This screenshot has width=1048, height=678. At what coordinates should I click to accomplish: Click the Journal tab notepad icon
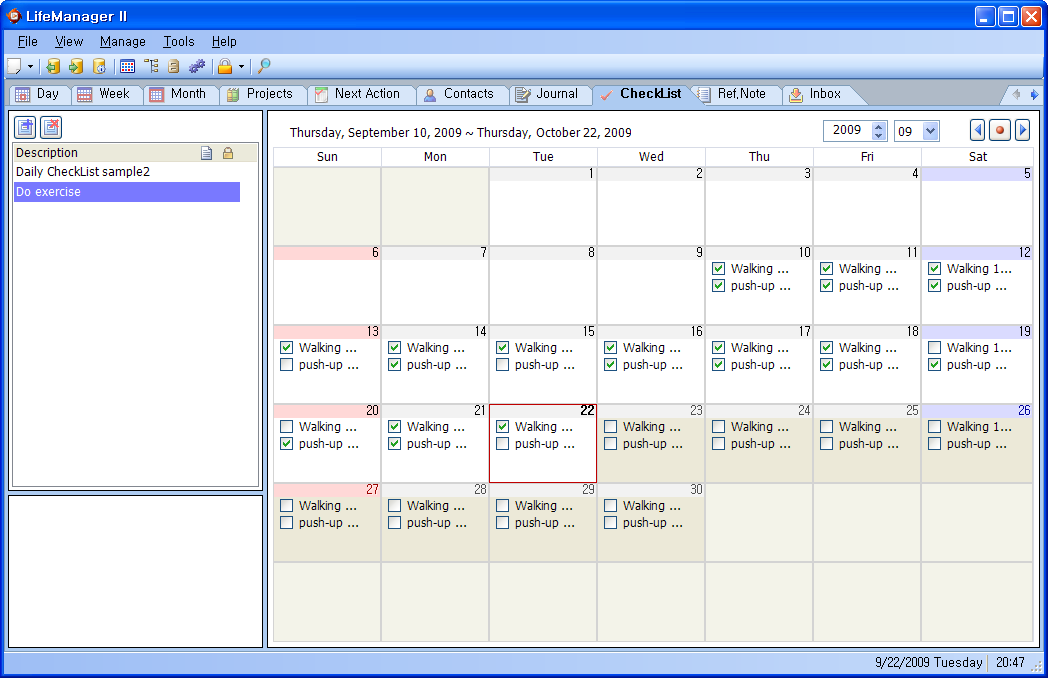(x=523, y=95)
